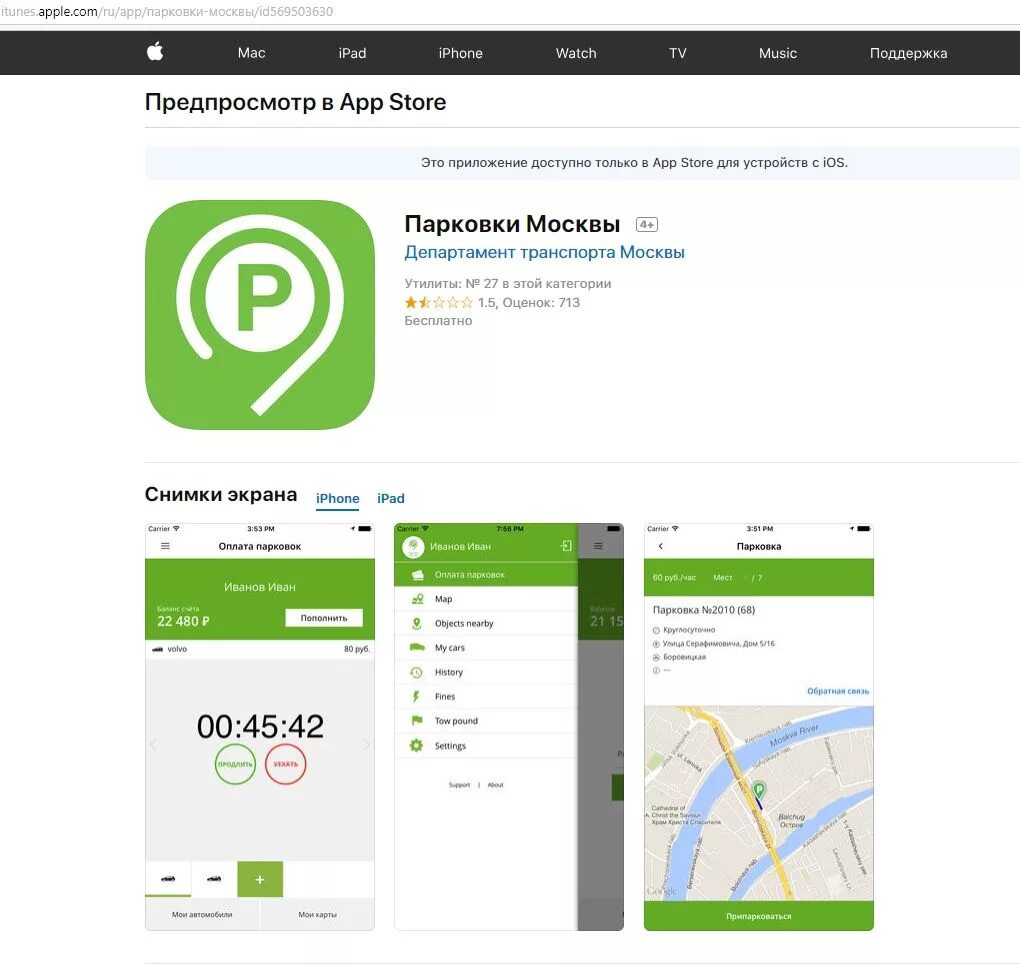Viewport: 1020px width, 966px height.
Task: Open the Mac section
Action: coord(251,53)
